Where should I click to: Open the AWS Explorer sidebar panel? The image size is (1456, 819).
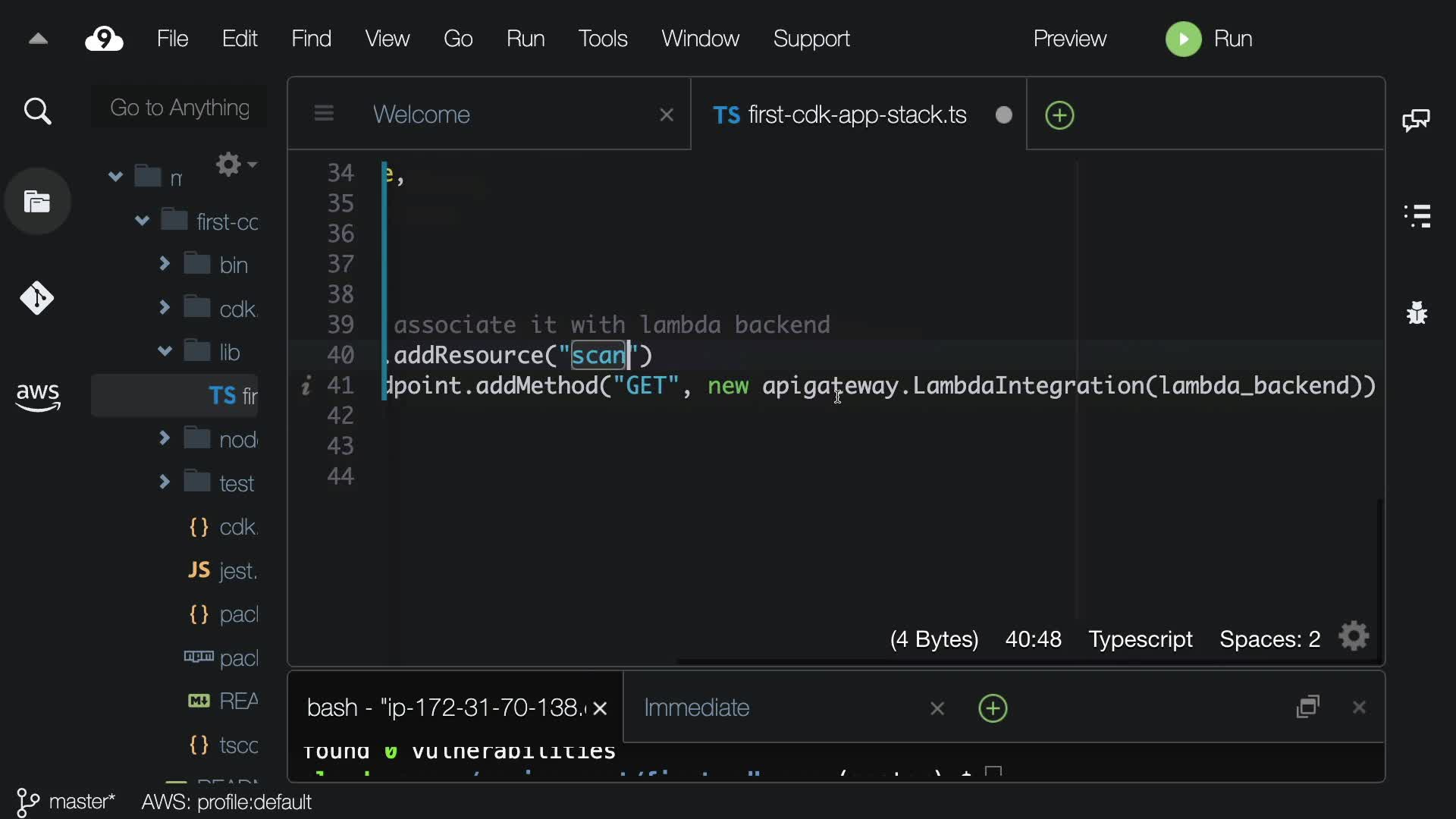pos(38,396)
